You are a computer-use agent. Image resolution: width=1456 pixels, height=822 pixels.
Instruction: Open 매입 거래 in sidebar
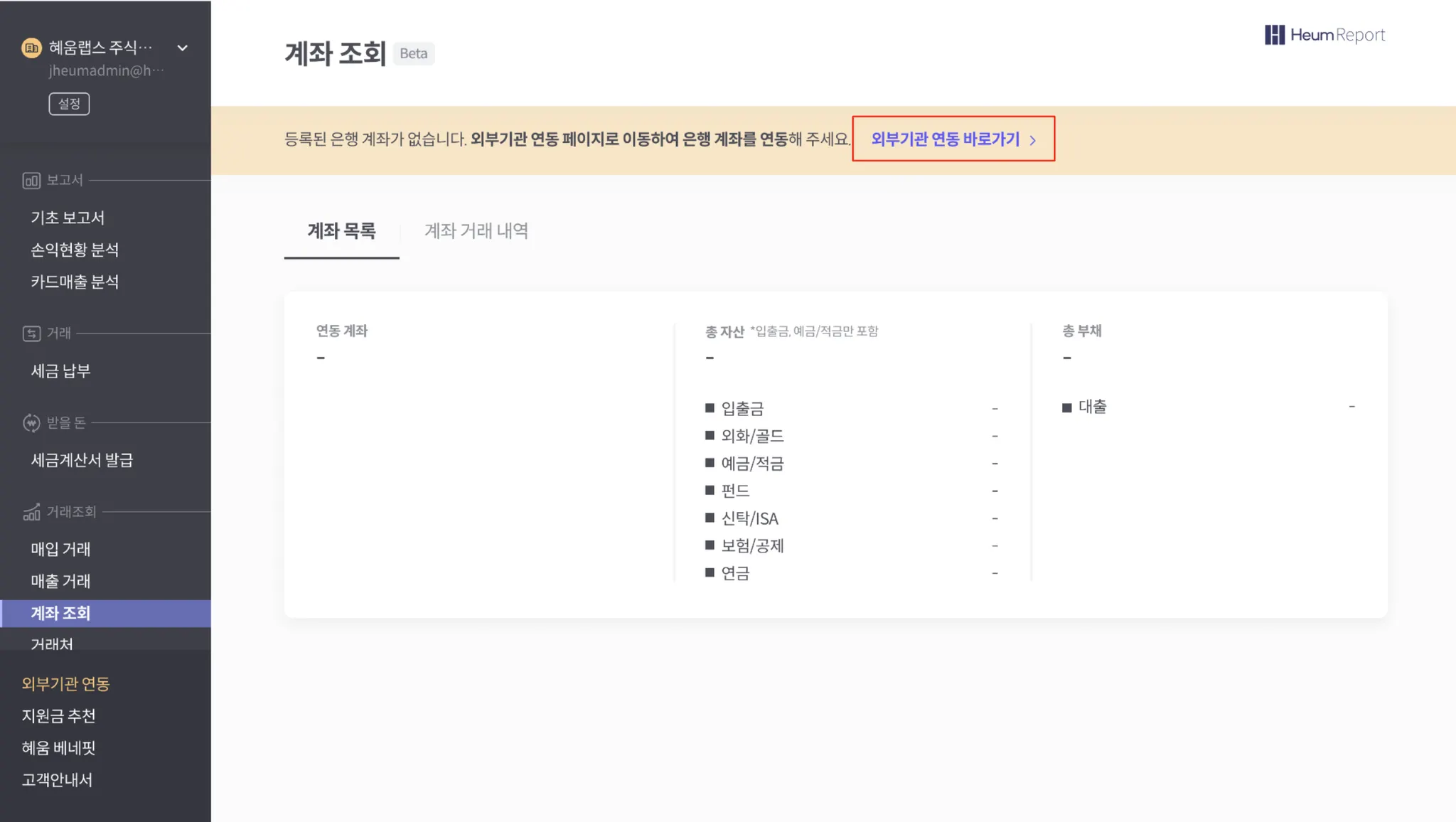tap(60, 549)
